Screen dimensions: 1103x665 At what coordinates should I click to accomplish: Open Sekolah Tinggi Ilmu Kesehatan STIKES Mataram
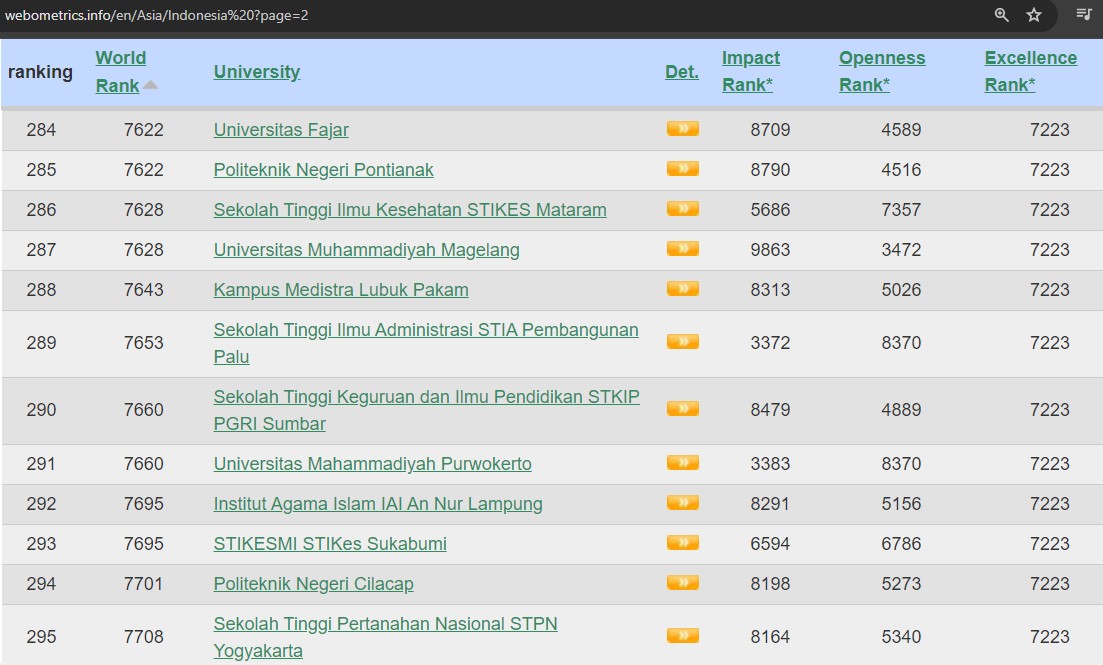pos(409,210)
